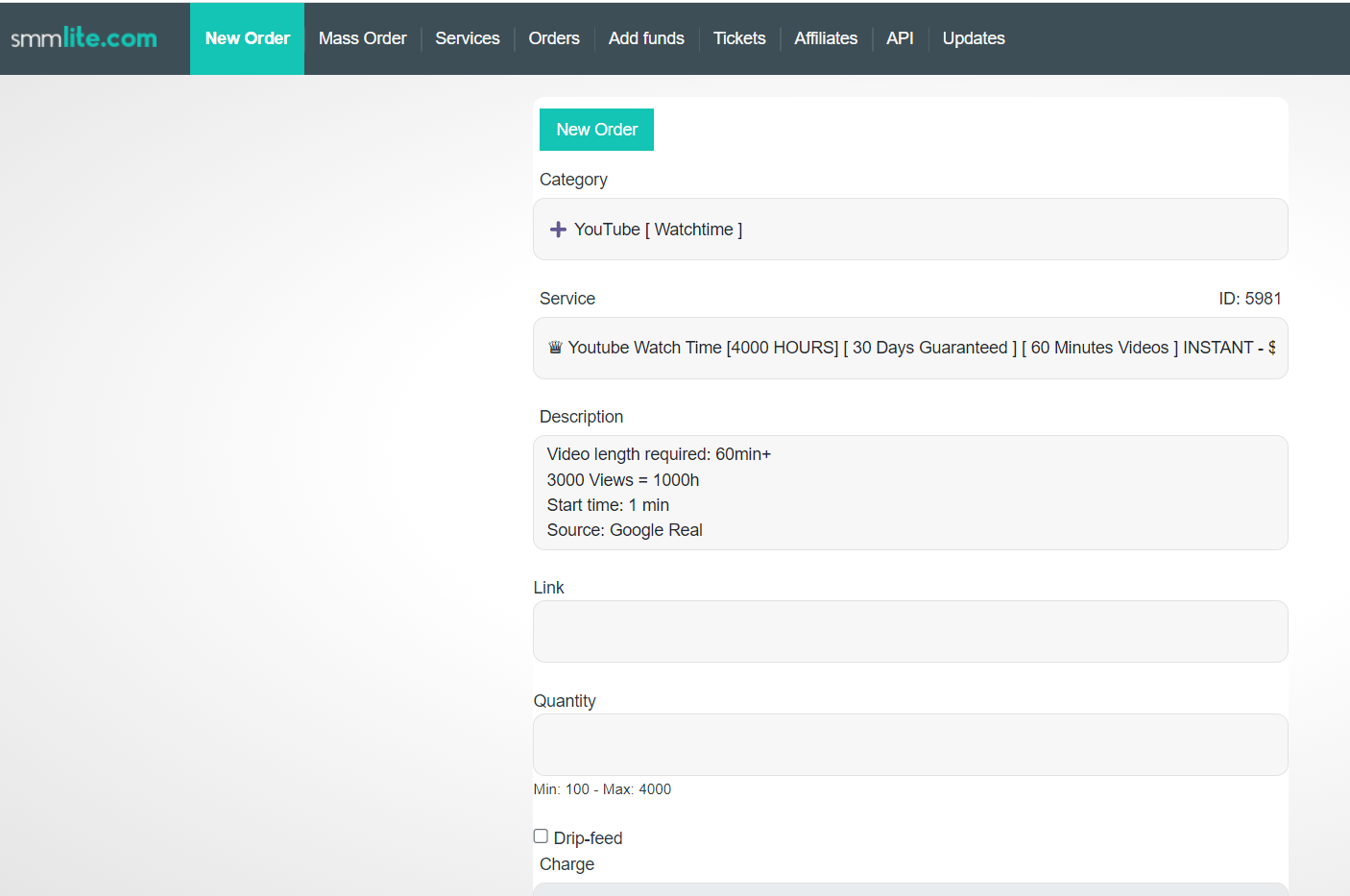Click the Drip-feed label text
Screen dimensions: 1350x896
588,838
